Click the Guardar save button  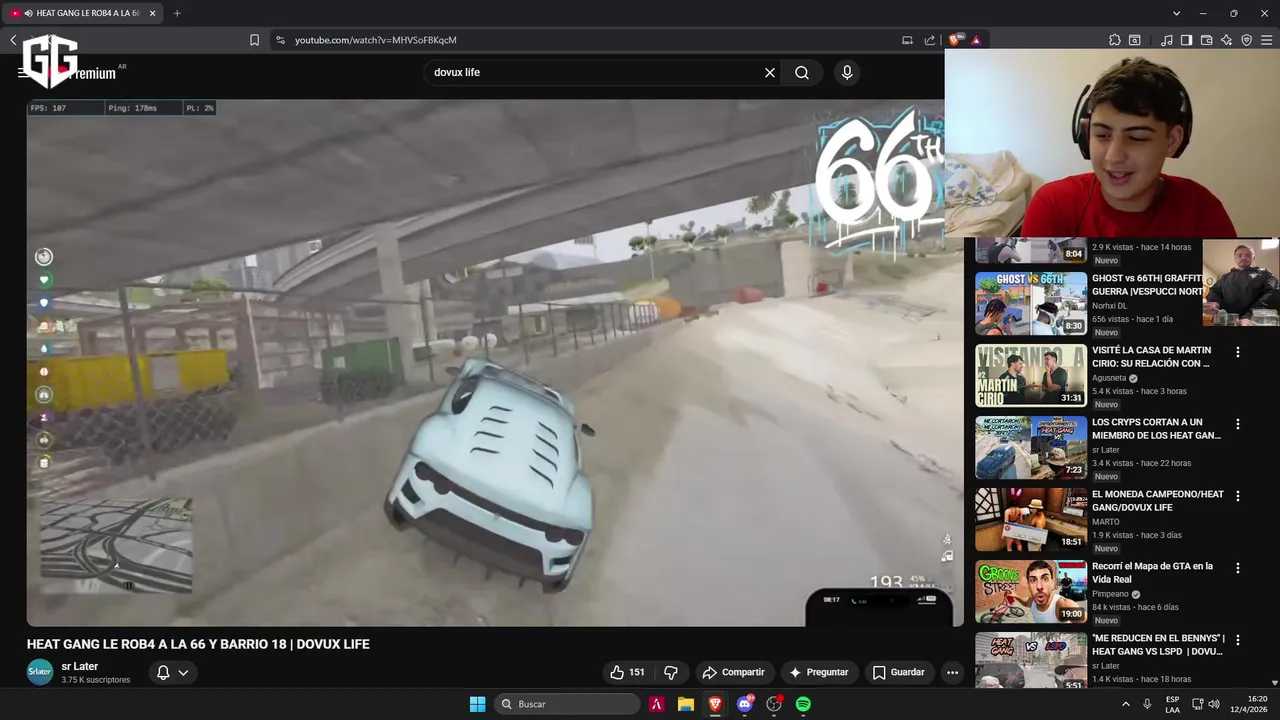click(898, 672)
